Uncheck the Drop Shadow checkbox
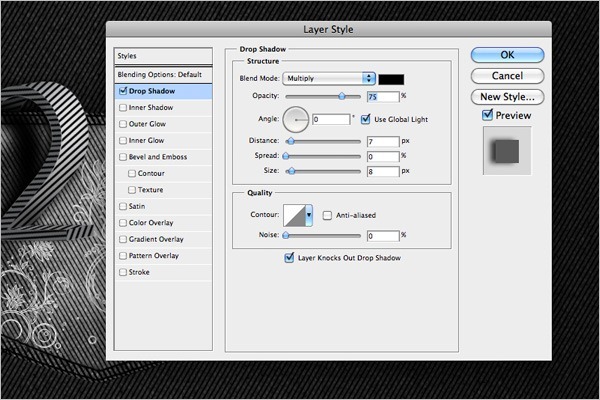 123,91
